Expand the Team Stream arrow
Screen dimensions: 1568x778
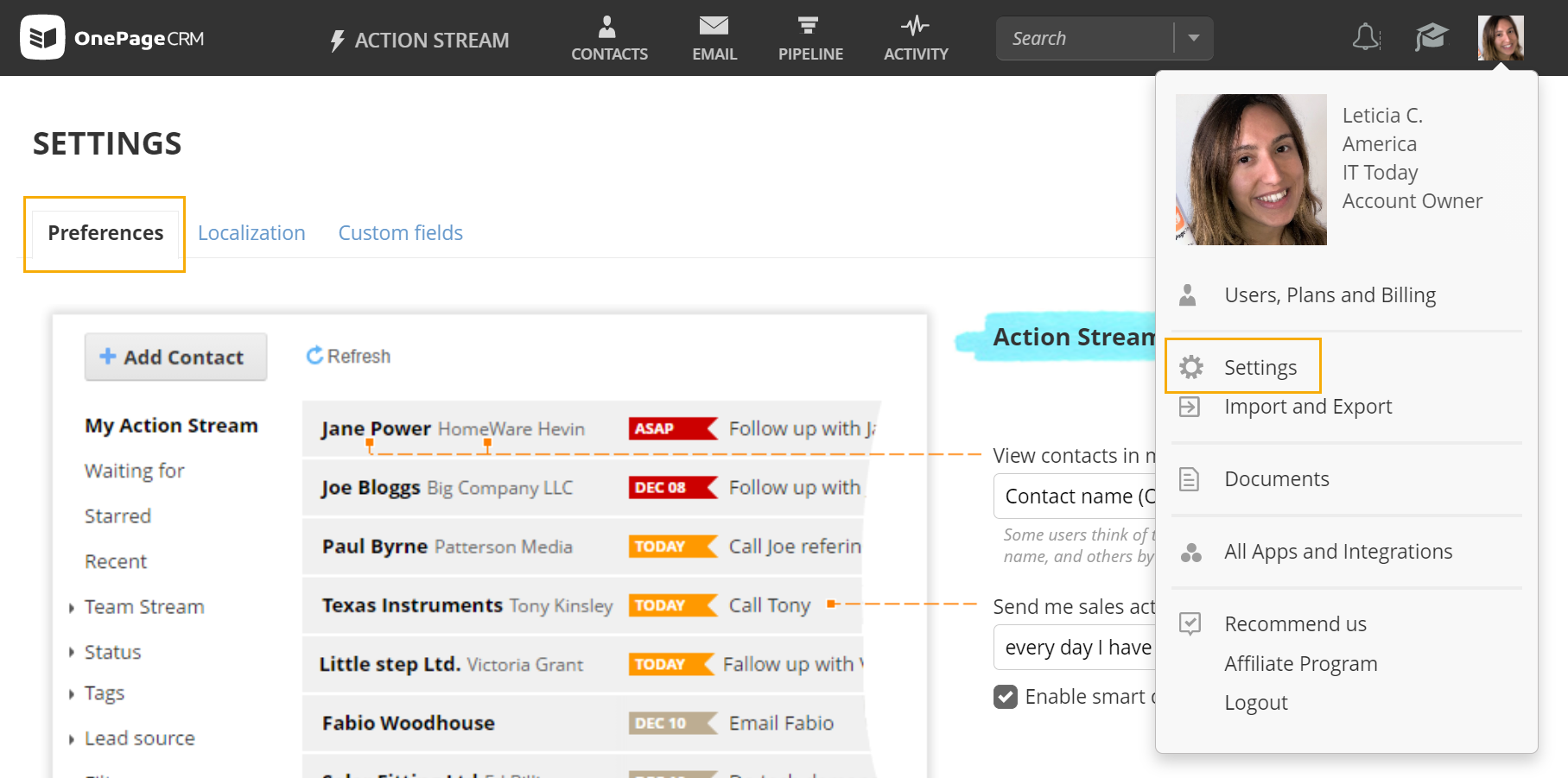click(x=72, y=608)
